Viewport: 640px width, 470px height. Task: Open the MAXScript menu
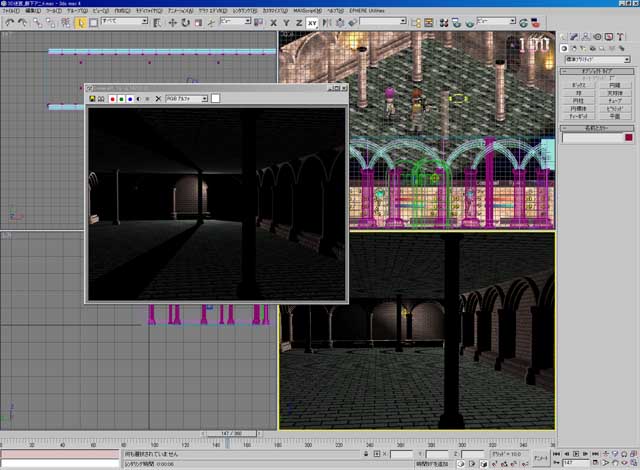(307, 11)
